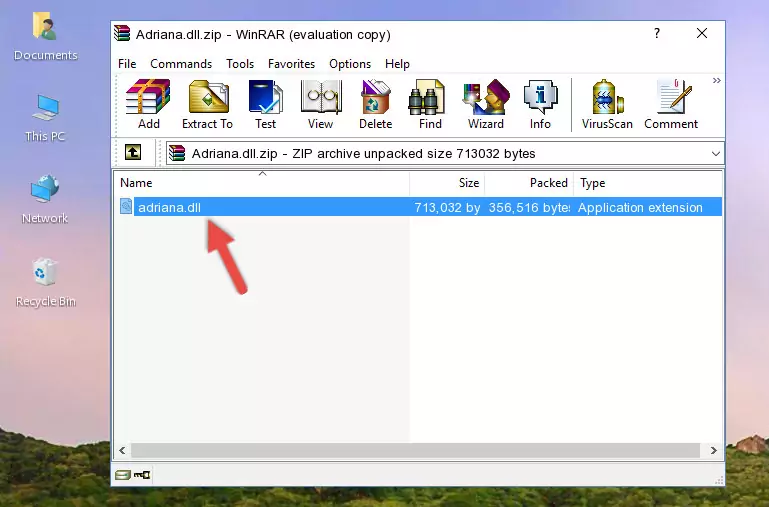Select the Recycle Bin desktop icon
The height and width of the screenshot is (507, 769).
pos(46,282)
